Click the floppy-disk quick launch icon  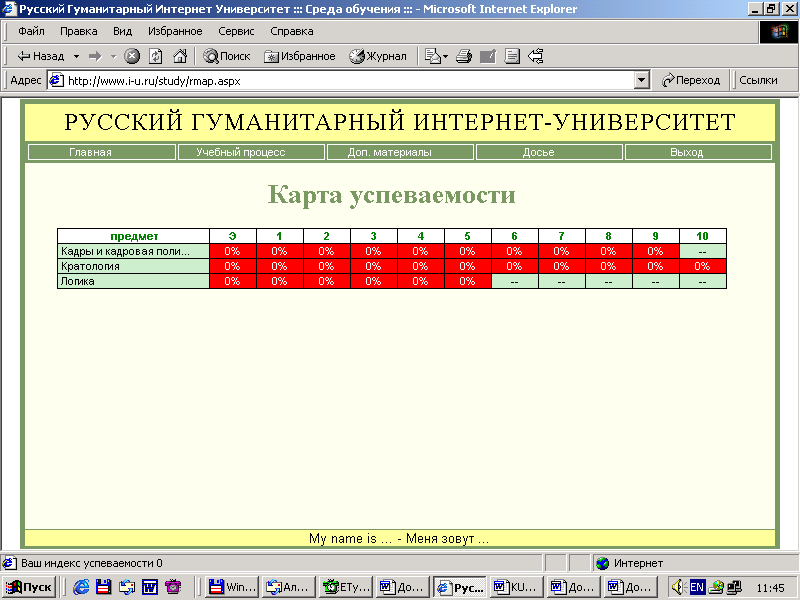pos(104,587)
